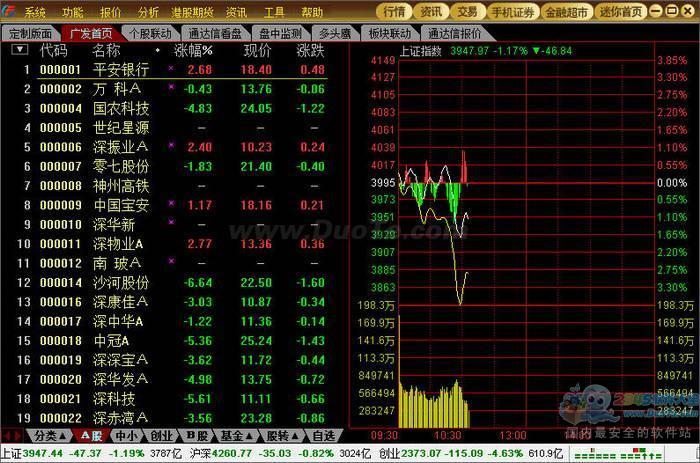Click the green indicator icons in status bar
Image resolution: width=700 pixels, height=463 pixels.
click(618, 455)
